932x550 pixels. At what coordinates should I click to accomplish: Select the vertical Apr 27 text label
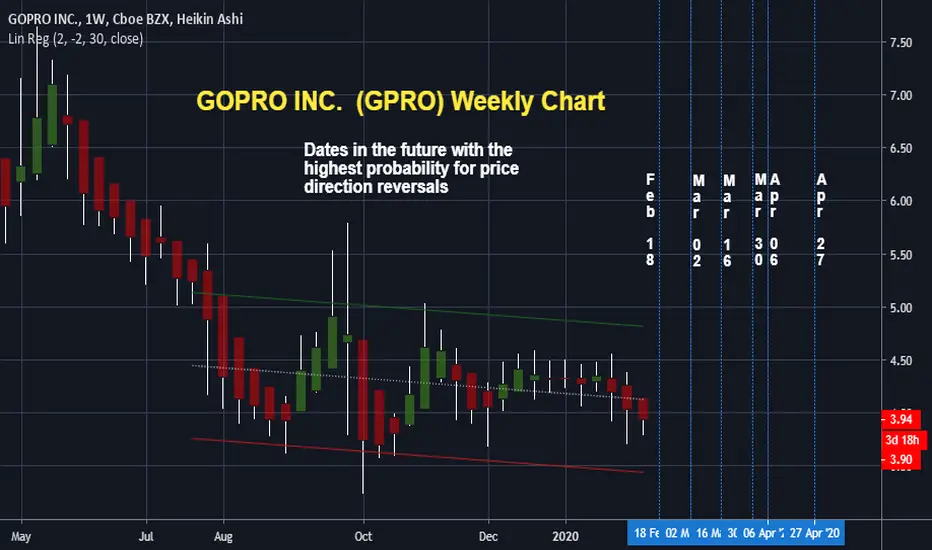821,219
